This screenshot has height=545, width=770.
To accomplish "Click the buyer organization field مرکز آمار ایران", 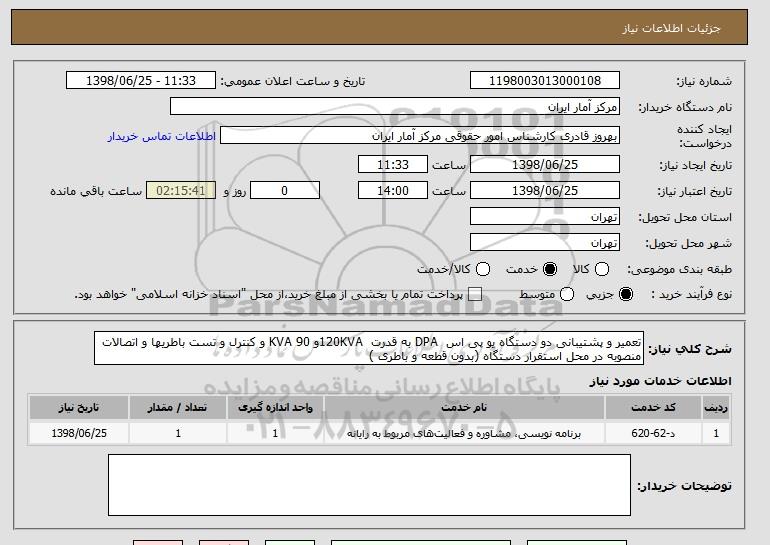I will coord(395,107).
